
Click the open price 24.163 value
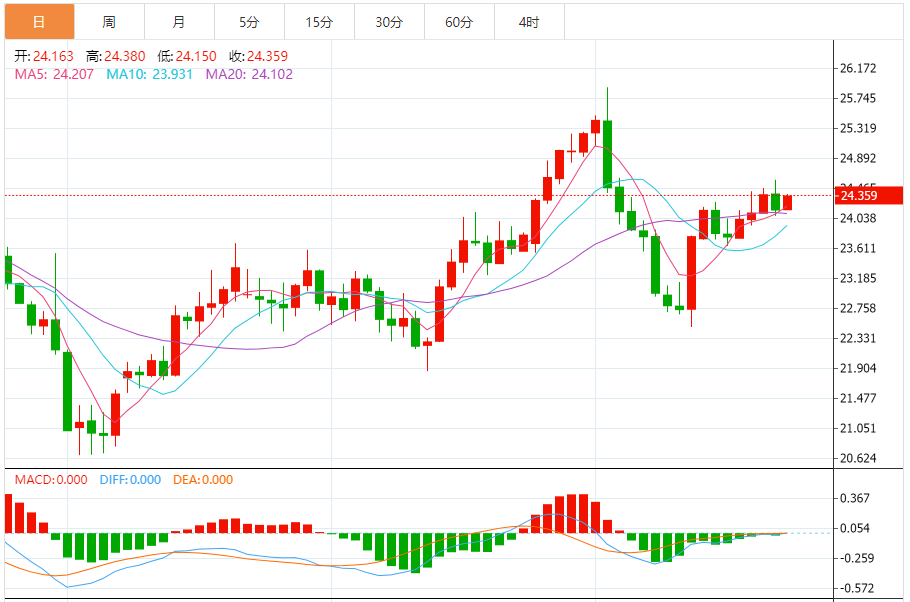pos(53,56)
